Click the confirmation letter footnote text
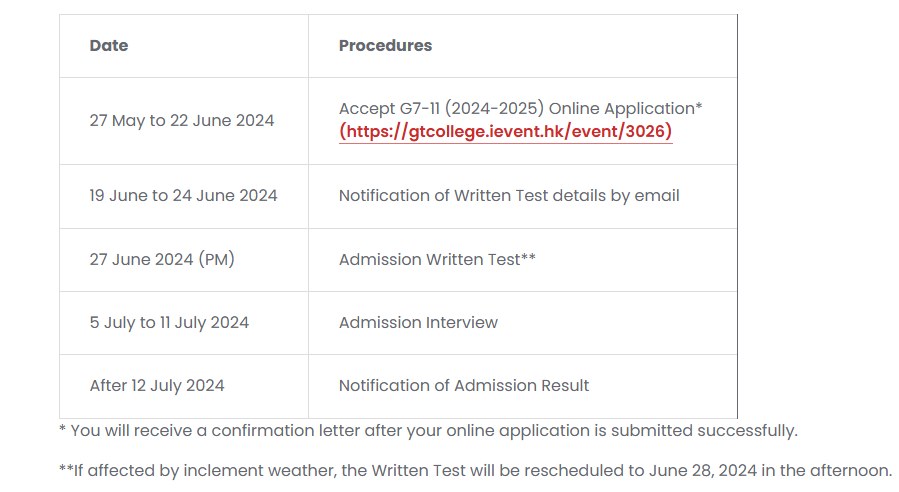This screenshot has width=899, height=492. coord(428,431)
